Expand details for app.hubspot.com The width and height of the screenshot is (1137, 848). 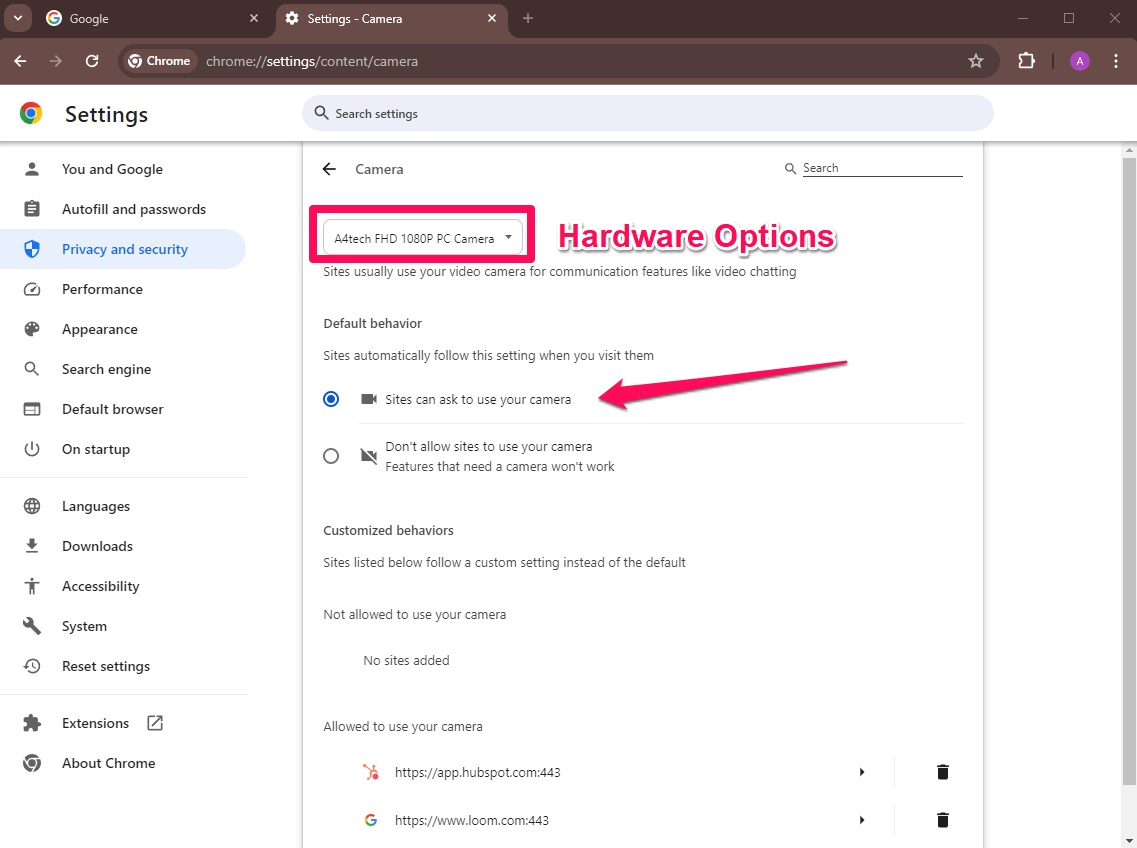(861, 772)
